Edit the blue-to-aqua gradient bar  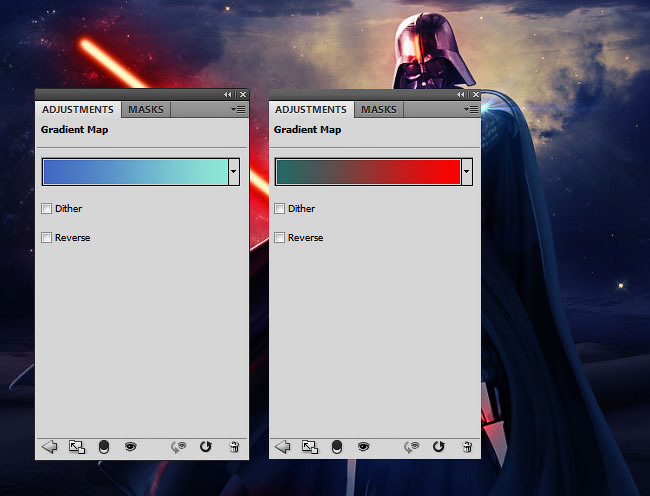[x=136, y=172]
